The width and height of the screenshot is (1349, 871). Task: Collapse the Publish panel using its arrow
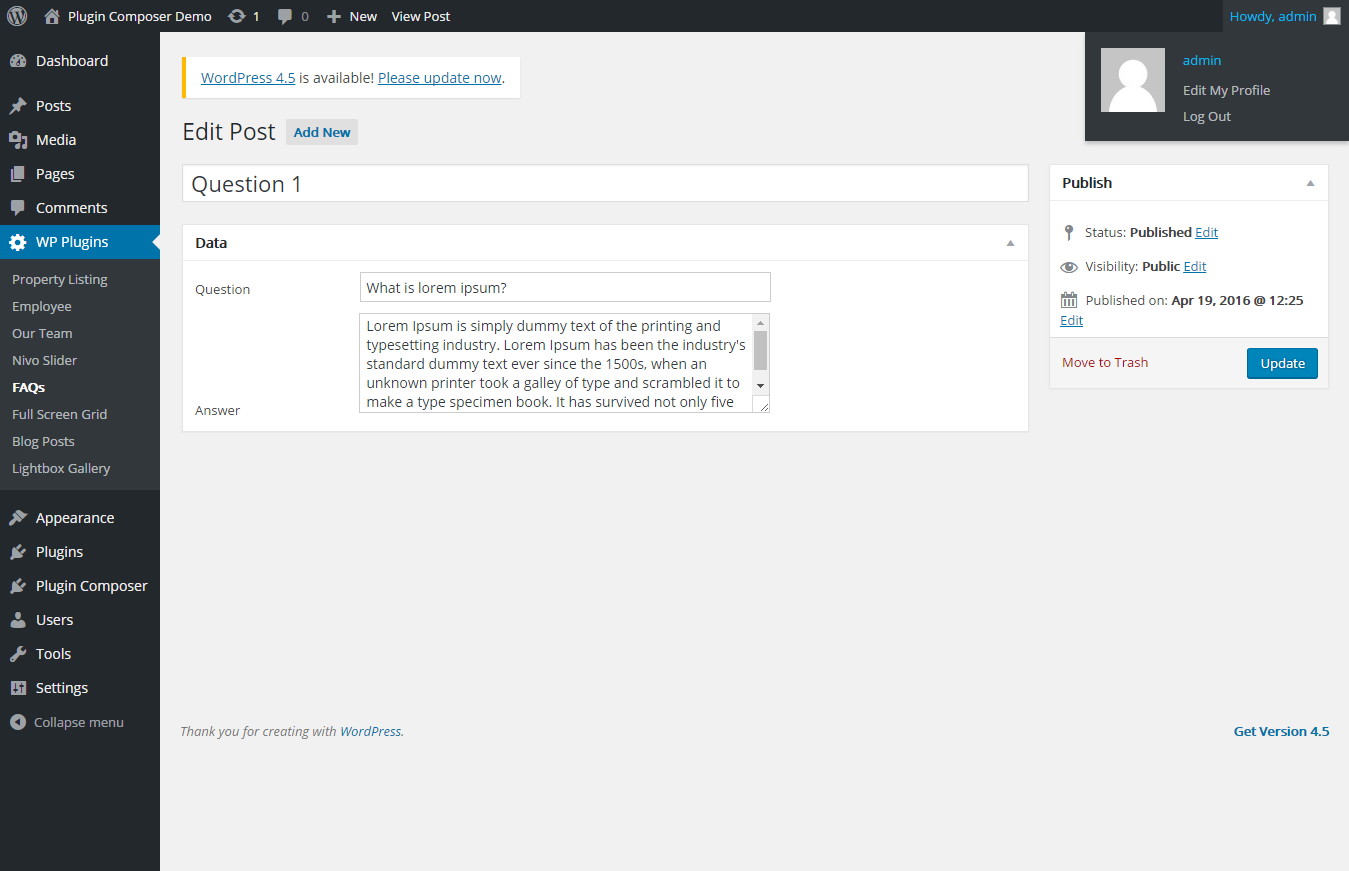pyautogui.click(x=1310, y=183)
